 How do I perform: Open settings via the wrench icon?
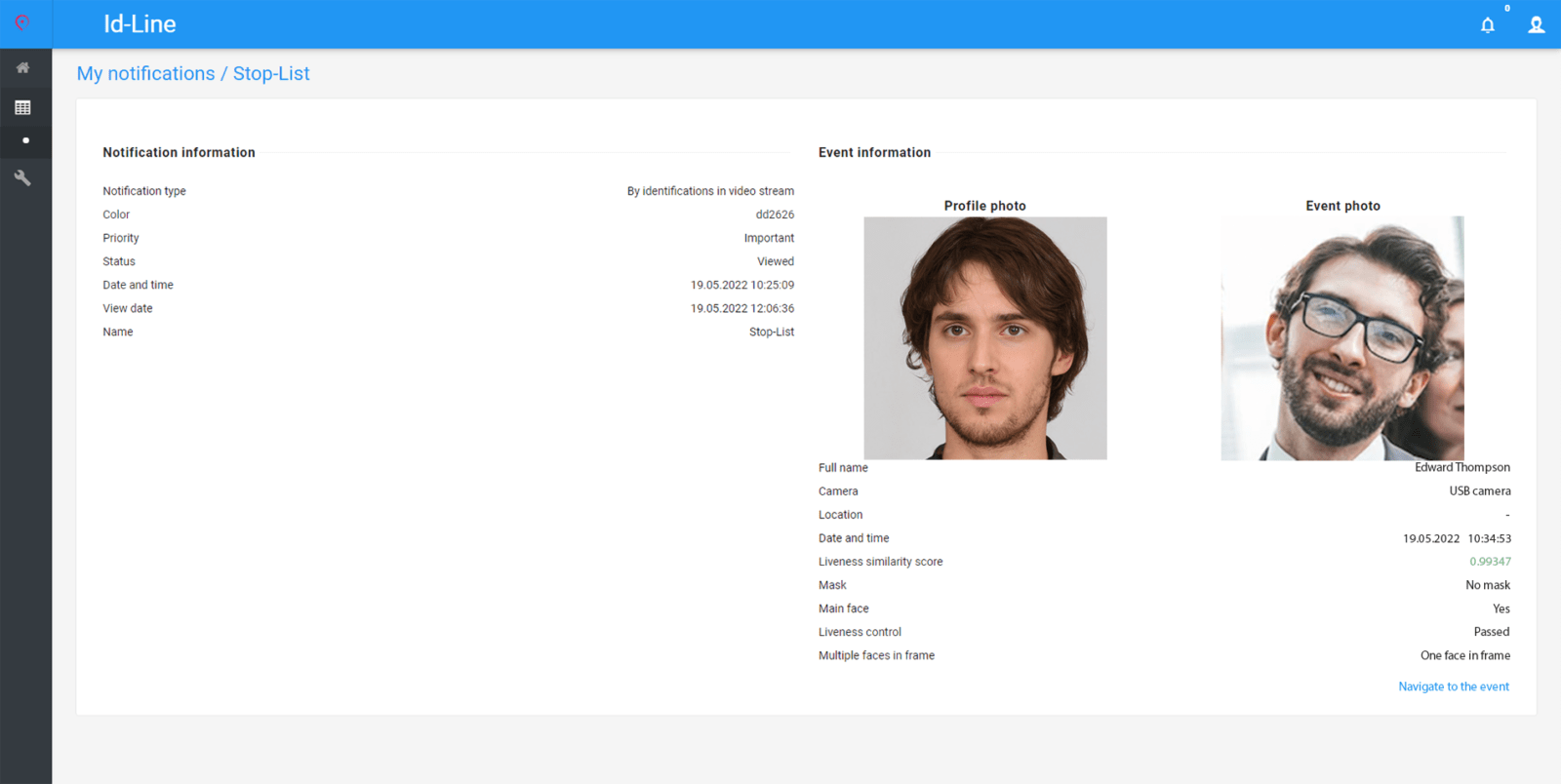[x=22, y=178]
